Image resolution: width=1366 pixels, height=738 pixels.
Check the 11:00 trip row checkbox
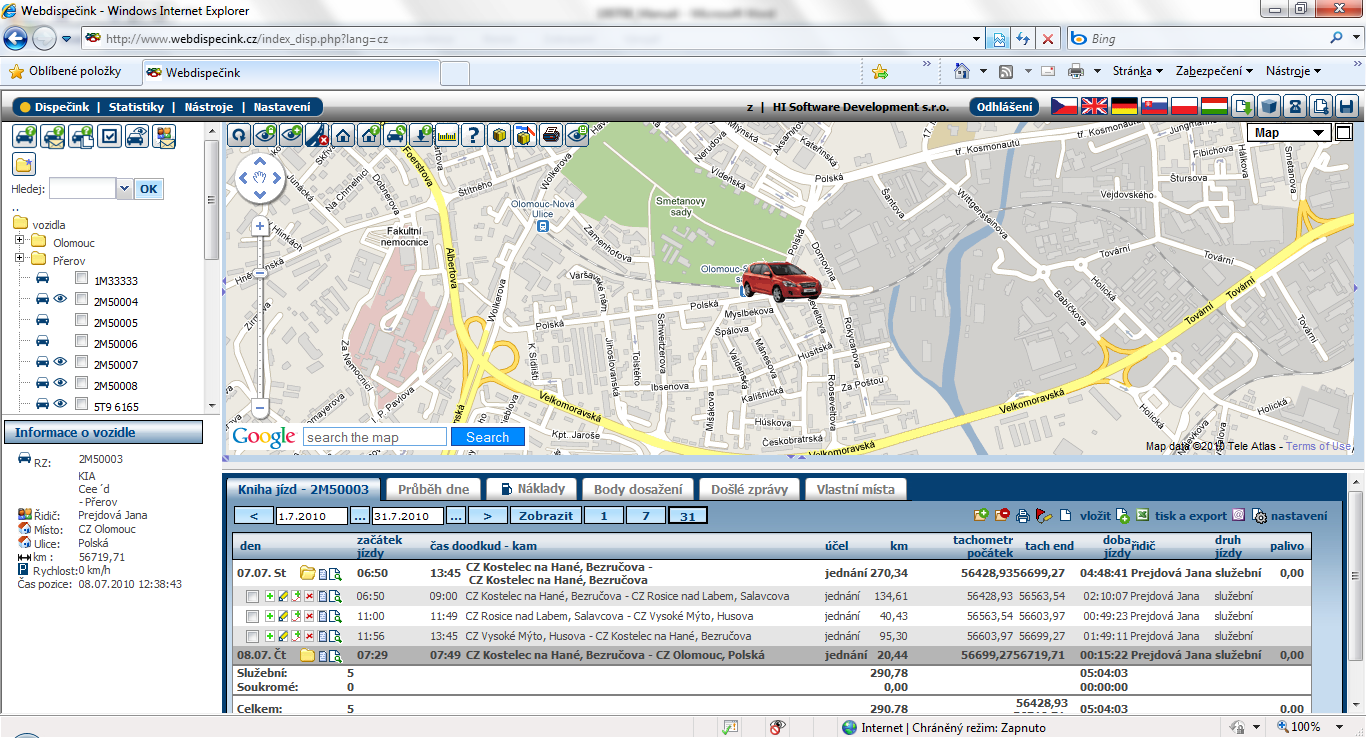tap(252, 616)
